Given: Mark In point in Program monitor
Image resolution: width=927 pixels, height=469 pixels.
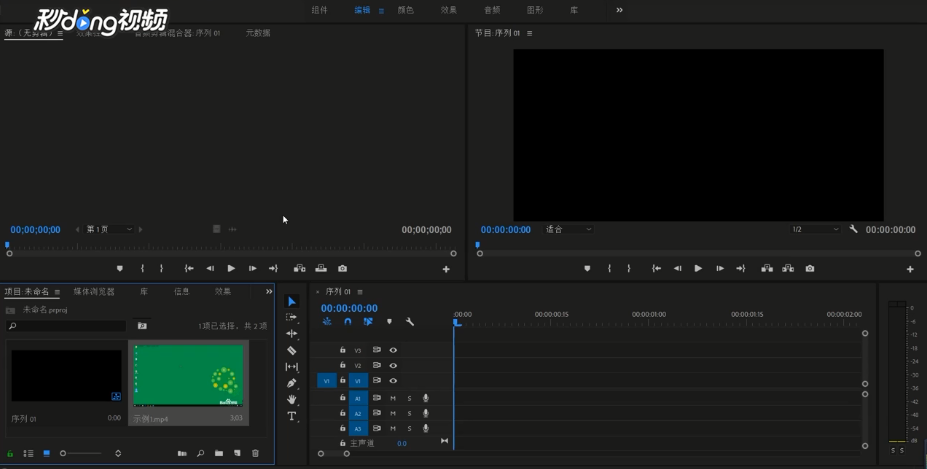Looking at the screenshot, I should click(609, 269).
